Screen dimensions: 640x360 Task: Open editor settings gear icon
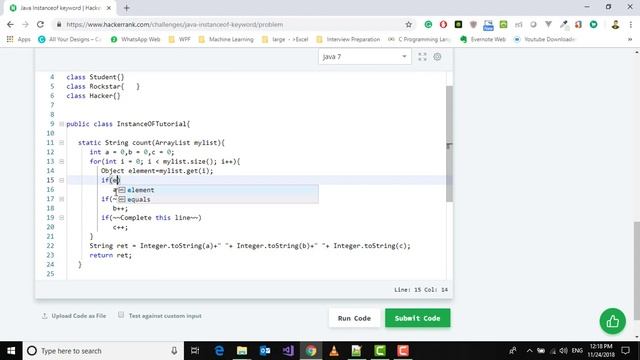point(437,57)
